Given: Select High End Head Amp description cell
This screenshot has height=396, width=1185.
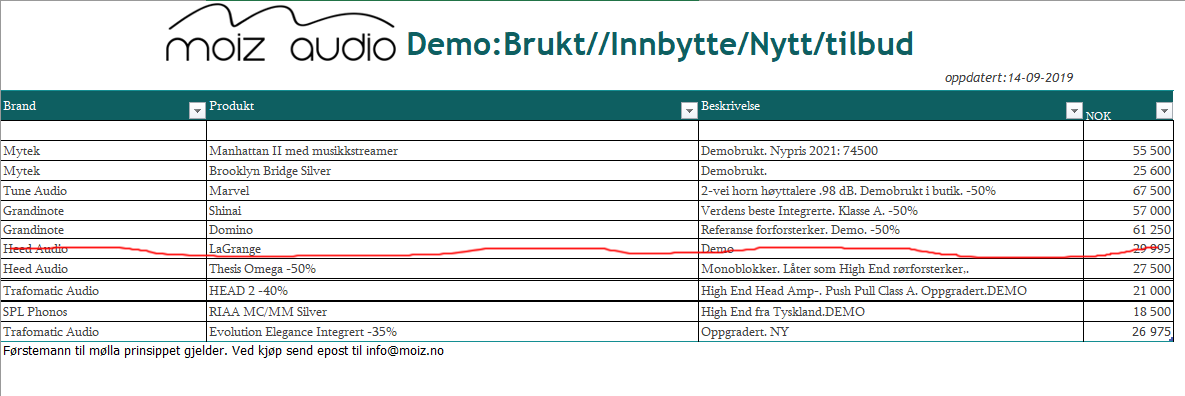Looking at the screenshot, I should 890,291.
